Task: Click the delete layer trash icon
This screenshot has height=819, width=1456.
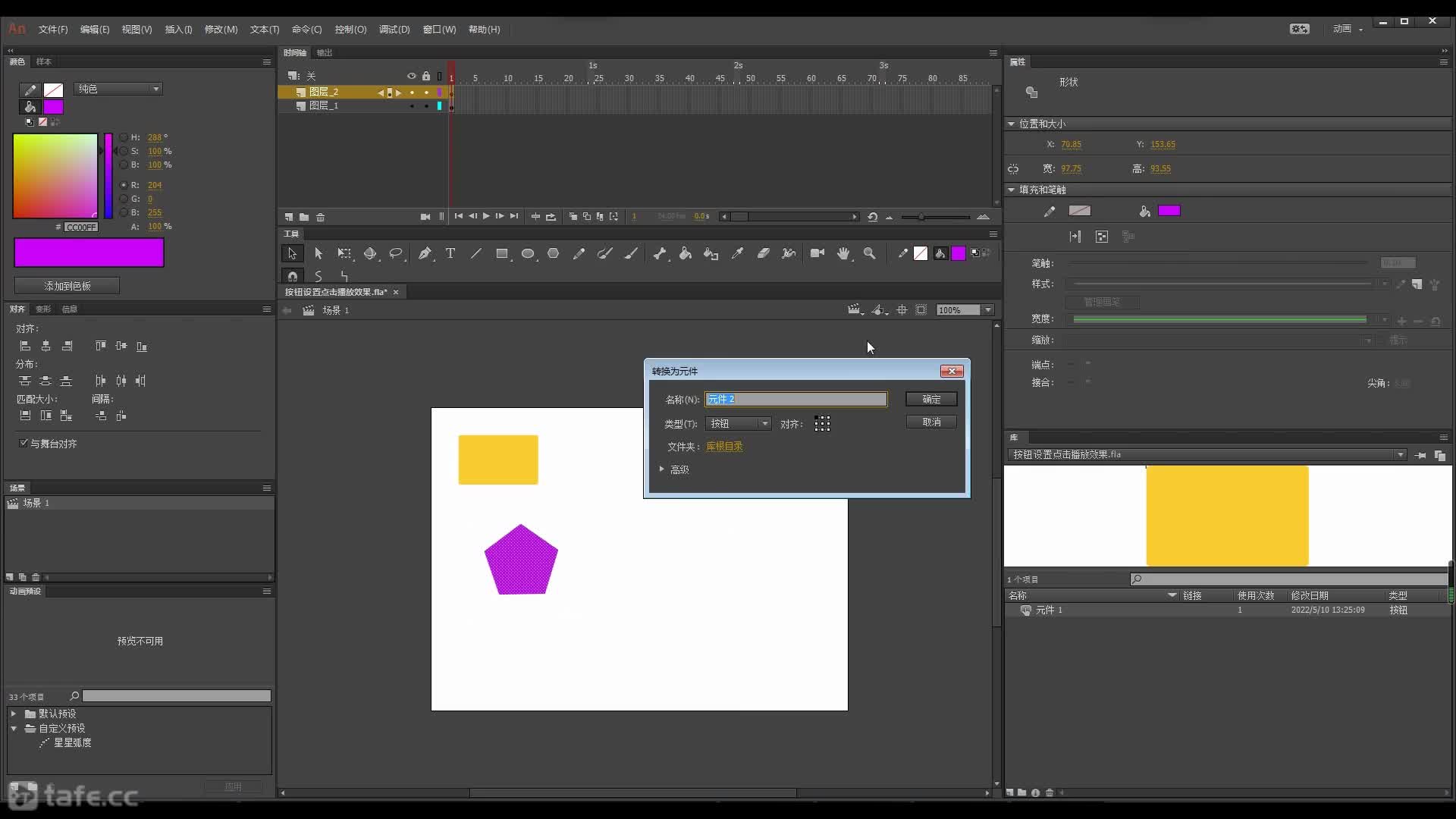Action: [x=321, y=217]
